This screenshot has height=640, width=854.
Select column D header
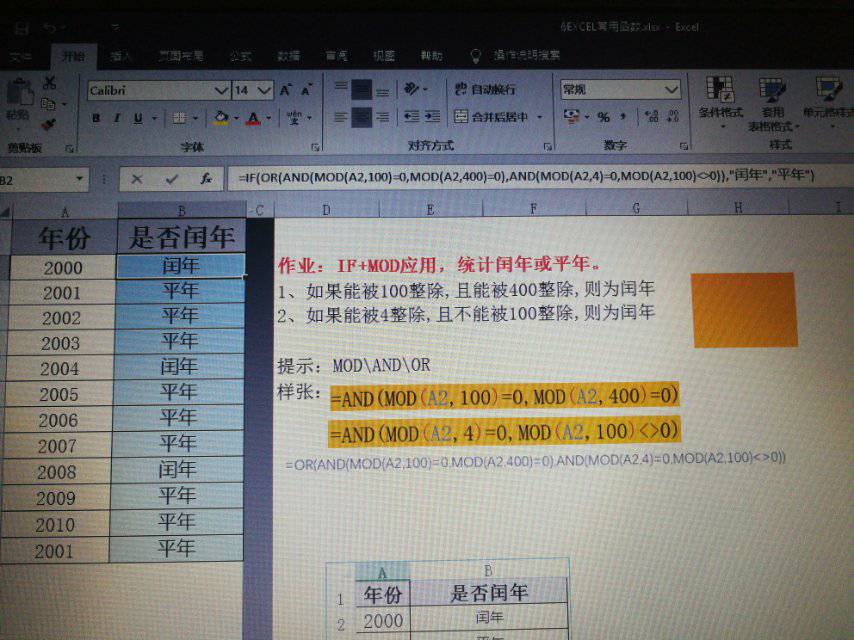coord(326,210)
